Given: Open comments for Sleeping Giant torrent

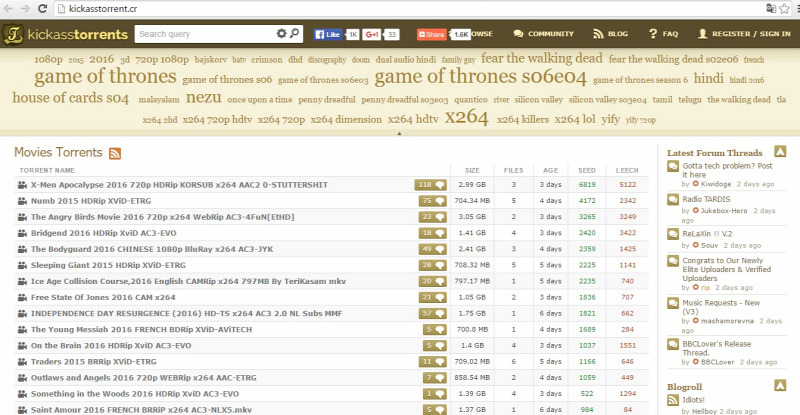Looking at the screenshot, I should tap(433, 265).
